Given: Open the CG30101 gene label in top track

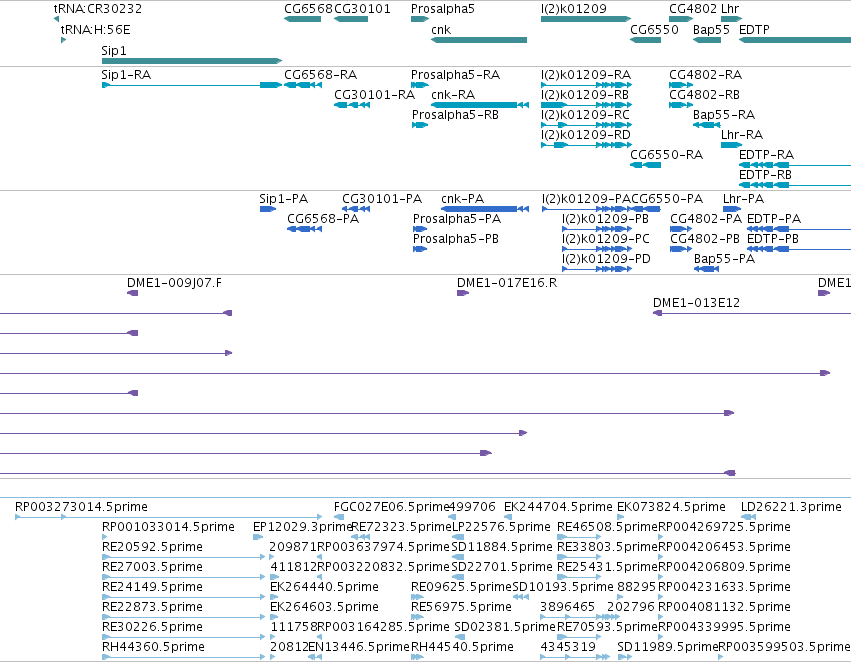Looking at the screenshot, I should (x=362, y=9).
